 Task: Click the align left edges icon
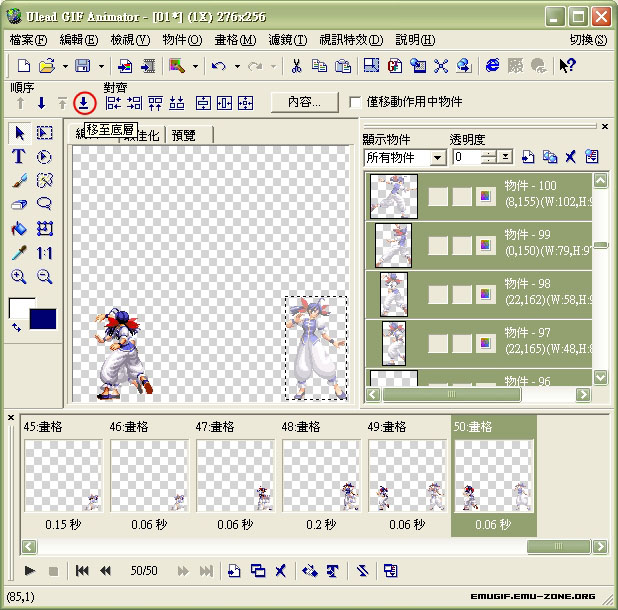click(x=113, y=103)
